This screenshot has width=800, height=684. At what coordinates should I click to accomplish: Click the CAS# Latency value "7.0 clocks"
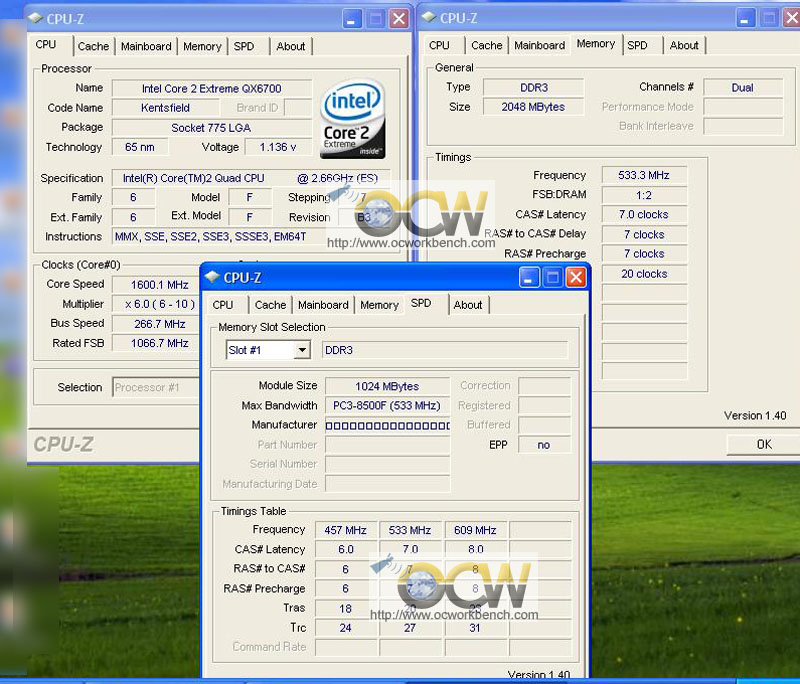point(644,214)
